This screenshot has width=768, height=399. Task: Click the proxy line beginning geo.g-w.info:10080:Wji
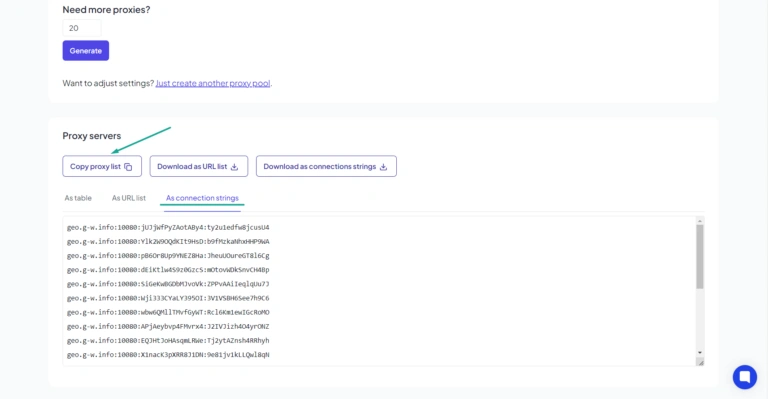[168, 298]
